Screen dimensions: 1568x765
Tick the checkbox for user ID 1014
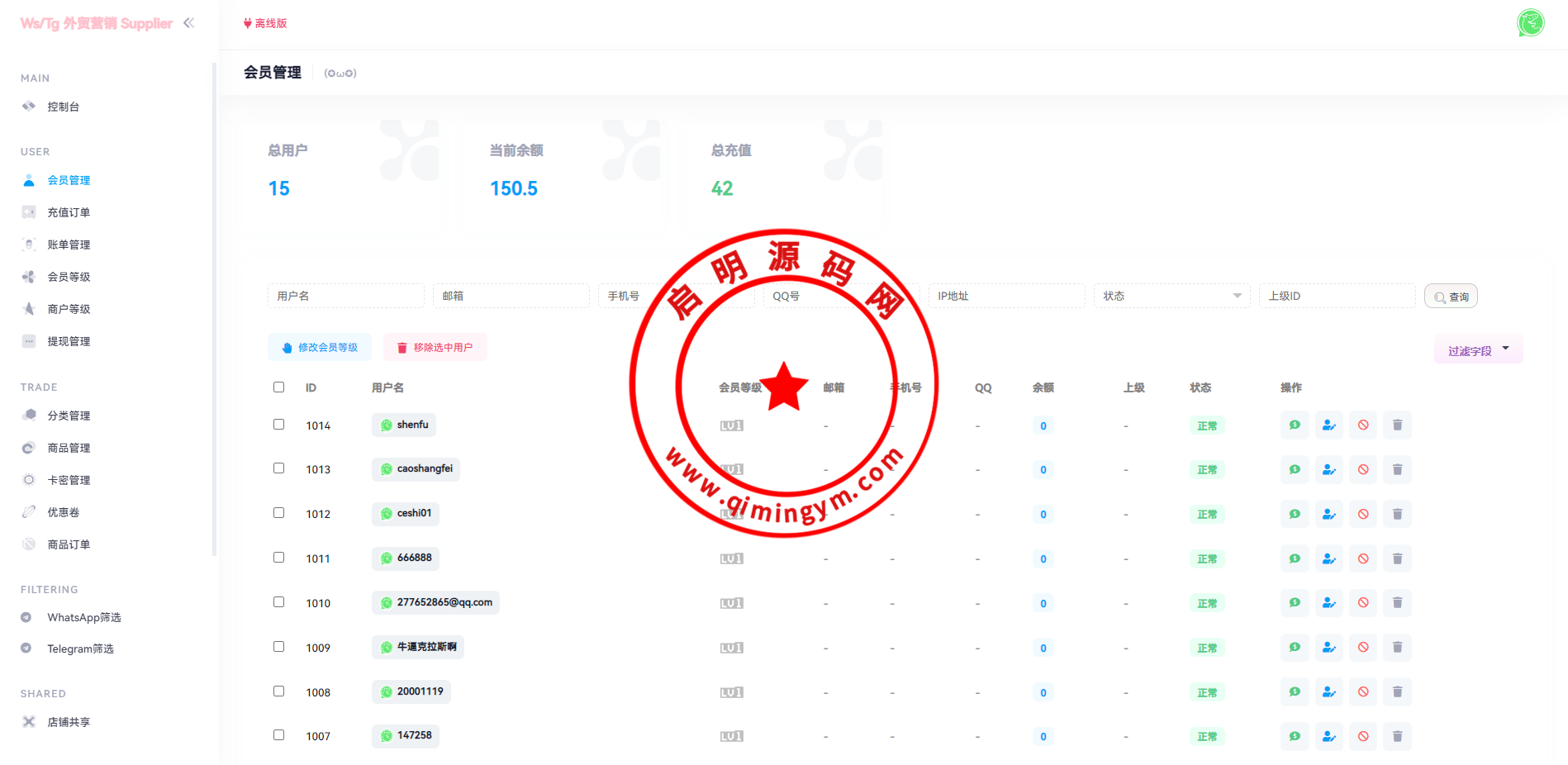pyautogui.click(x=279, y=425)
